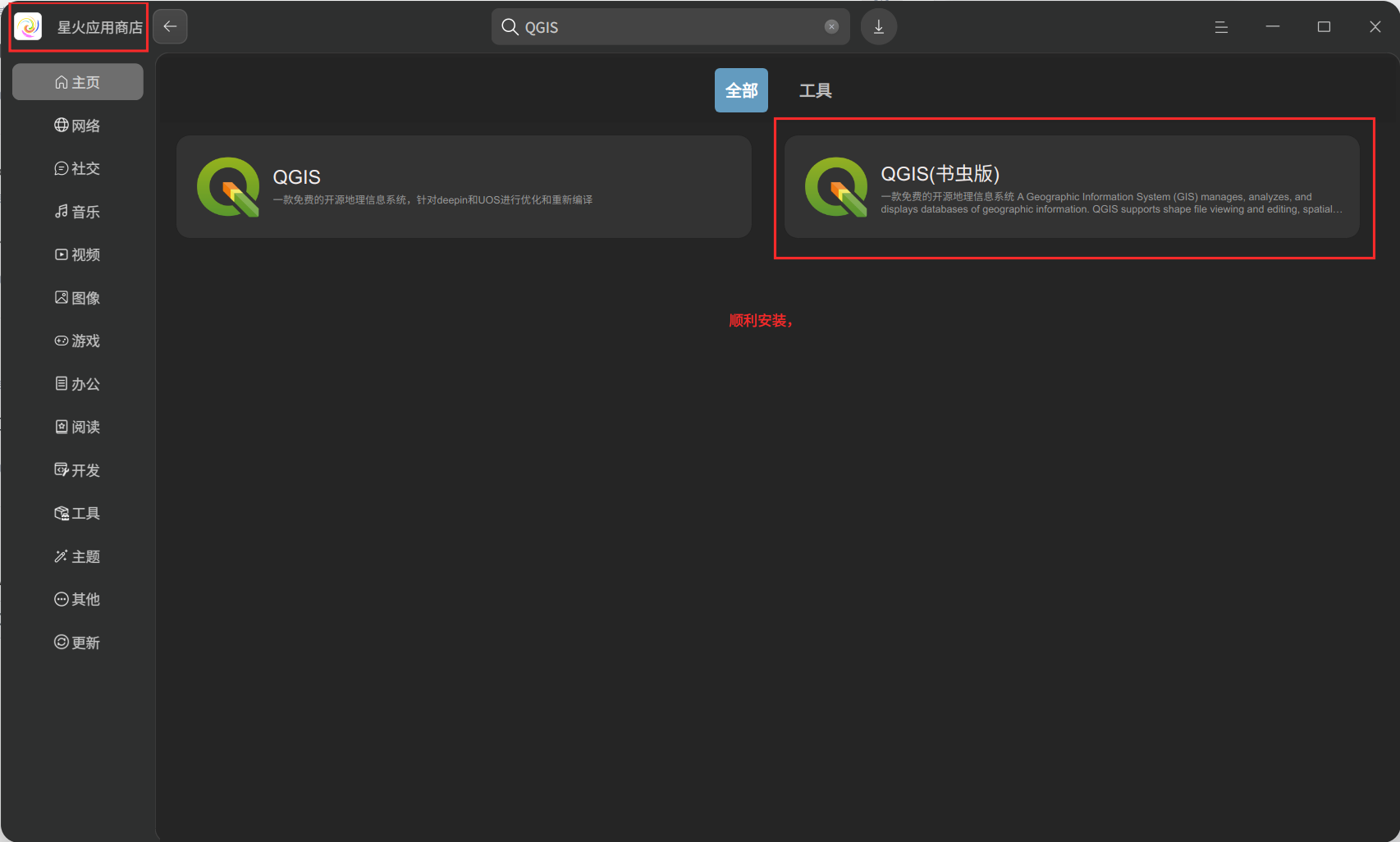Open the 主题 category

78,556
